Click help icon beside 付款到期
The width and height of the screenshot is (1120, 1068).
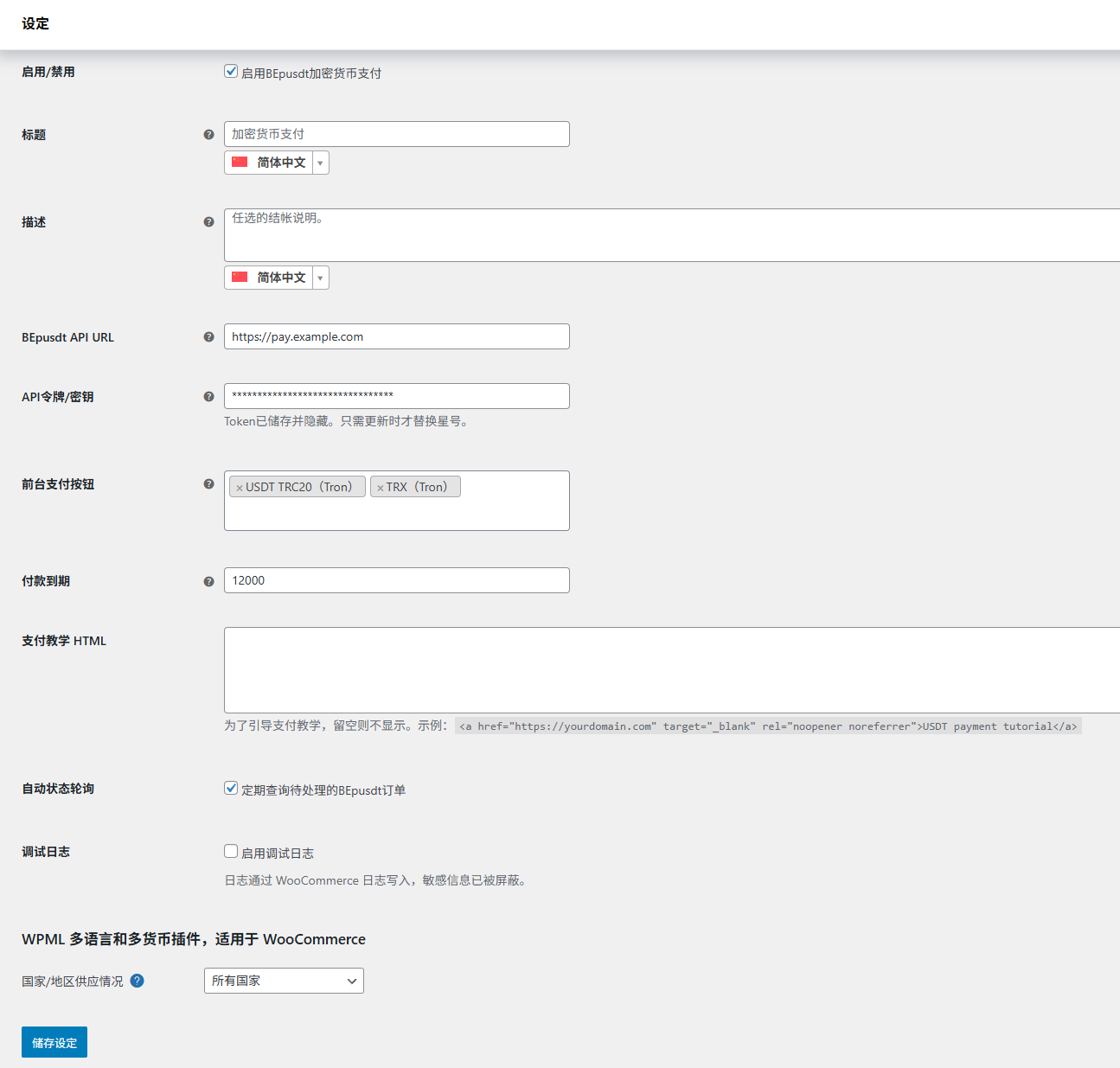tap(208, 582)
